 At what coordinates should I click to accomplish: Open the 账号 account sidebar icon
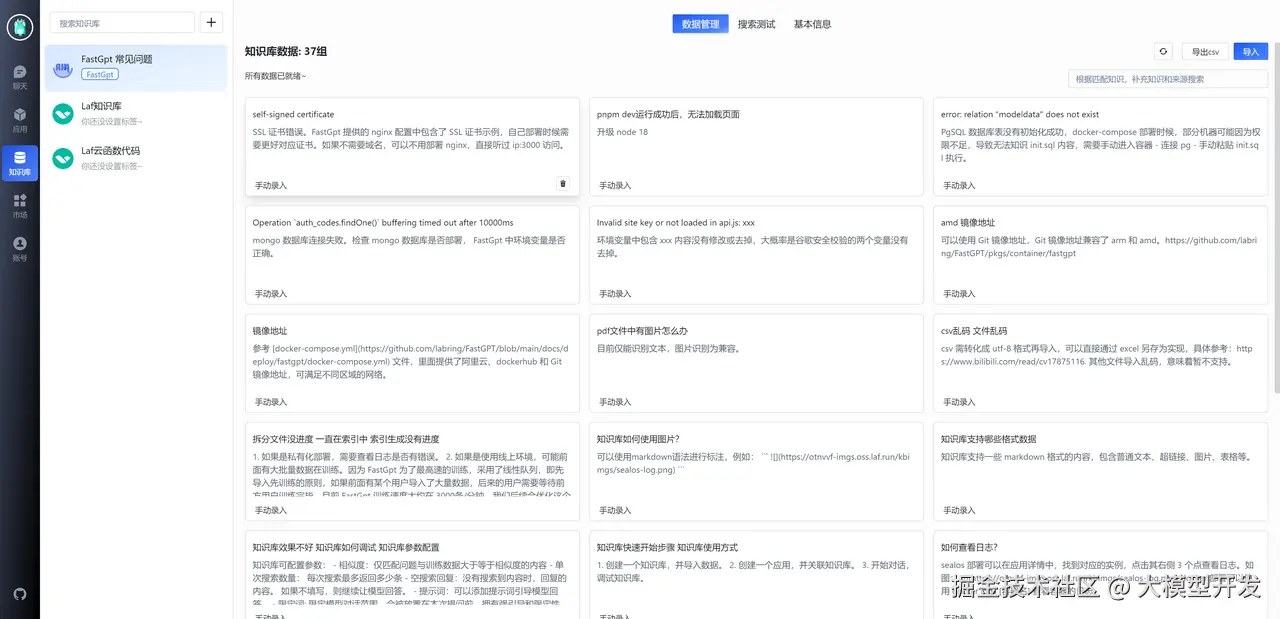pos(20,249)
